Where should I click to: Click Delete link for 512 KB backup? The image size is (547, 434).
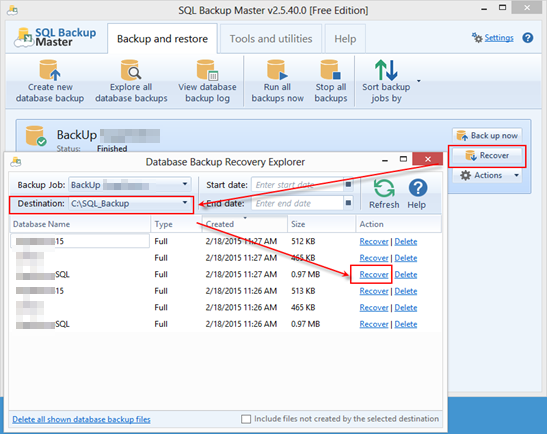(x=406, y=241)
